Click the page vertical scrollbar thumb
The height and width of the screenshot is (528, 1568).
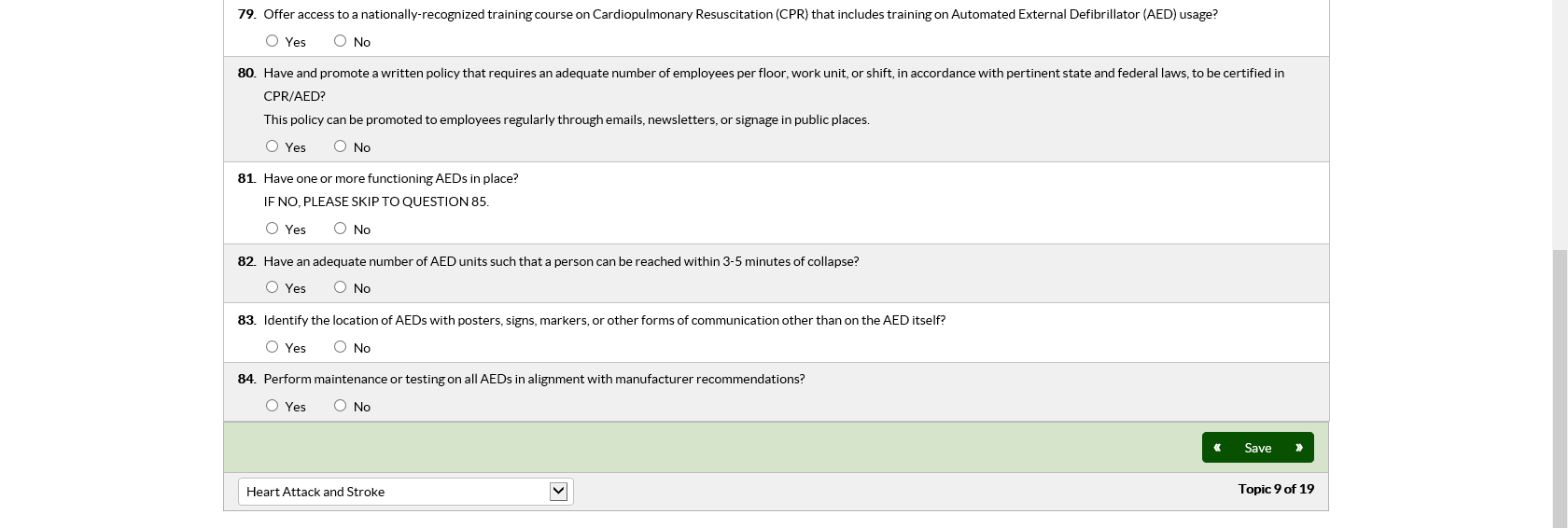[1560, 387]
